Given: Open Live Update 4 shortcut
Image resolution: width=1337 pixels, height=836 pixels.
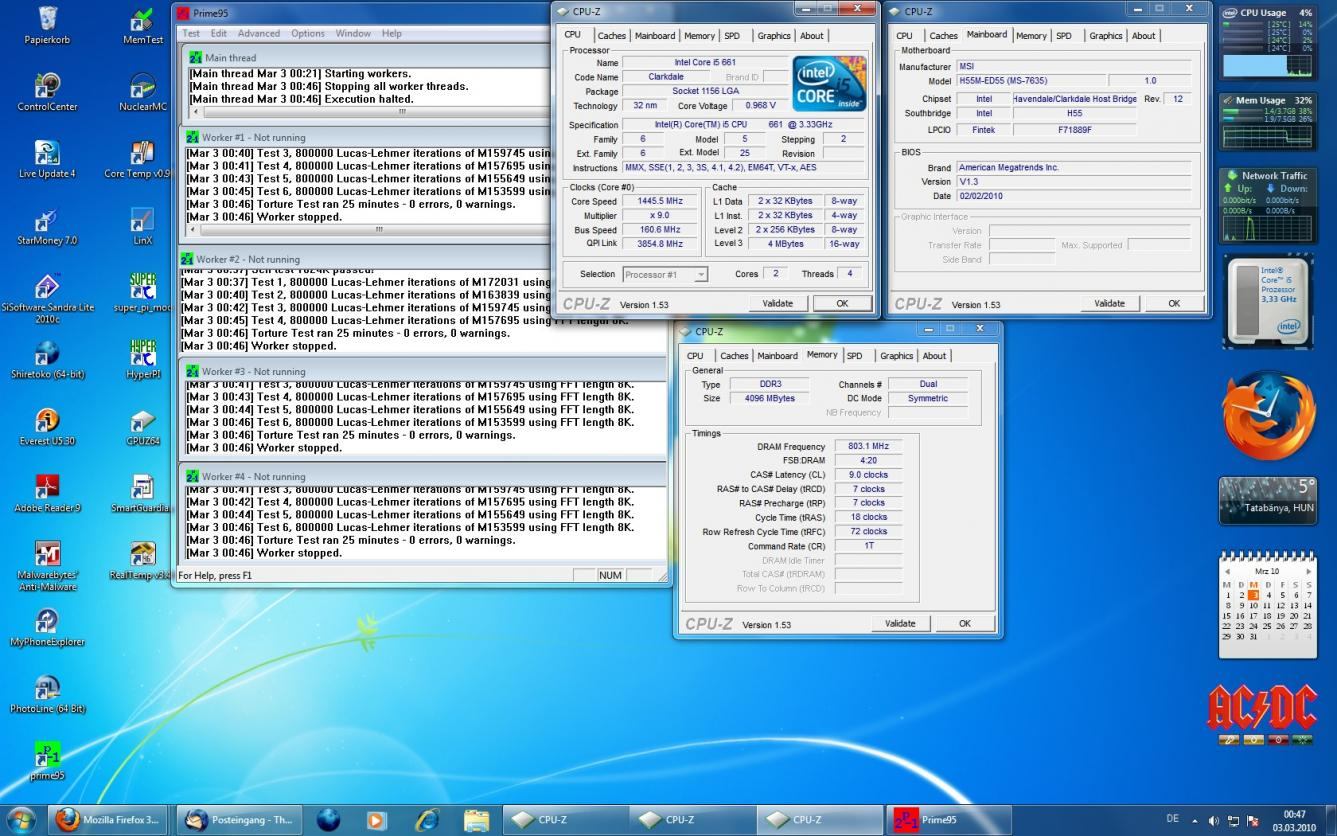Looking at the screenshot, I should click(47, 159).
